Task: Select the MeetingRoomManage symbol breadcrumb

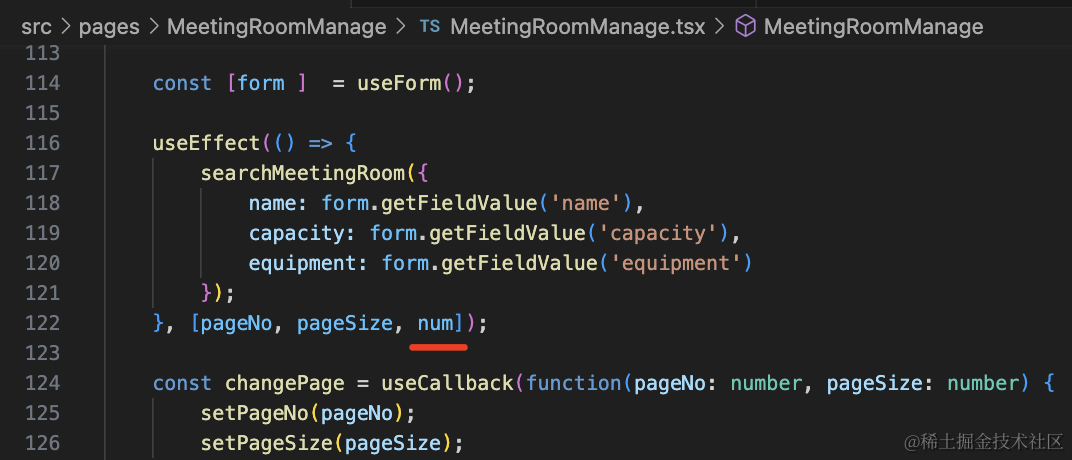Action: (873, 27)
